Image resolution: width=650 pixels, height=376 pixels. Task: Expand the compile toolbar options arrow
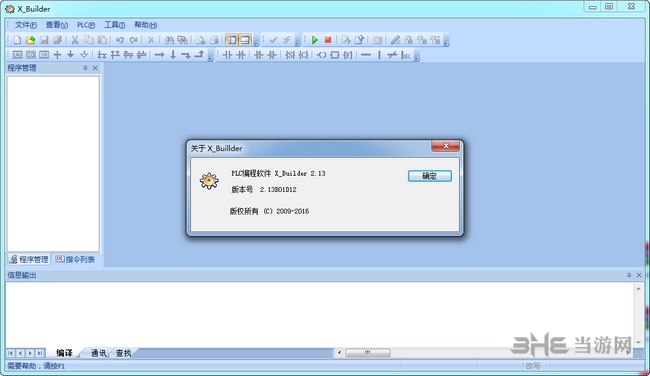click(298, 43)
